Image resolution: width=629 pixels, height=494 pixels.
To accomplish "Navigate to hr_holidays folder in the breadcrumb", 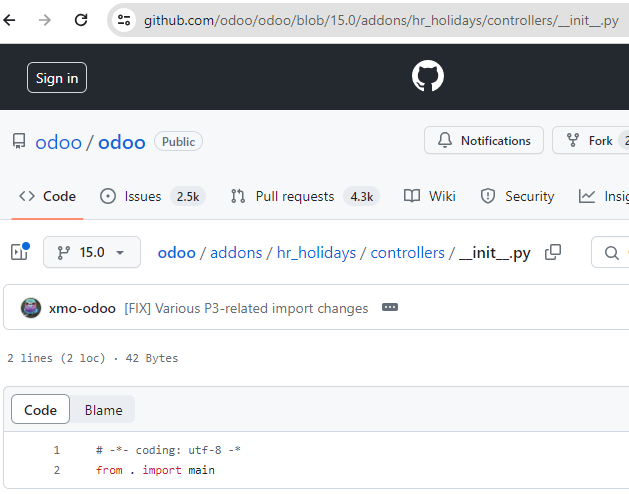I will [x=316, y=253].
